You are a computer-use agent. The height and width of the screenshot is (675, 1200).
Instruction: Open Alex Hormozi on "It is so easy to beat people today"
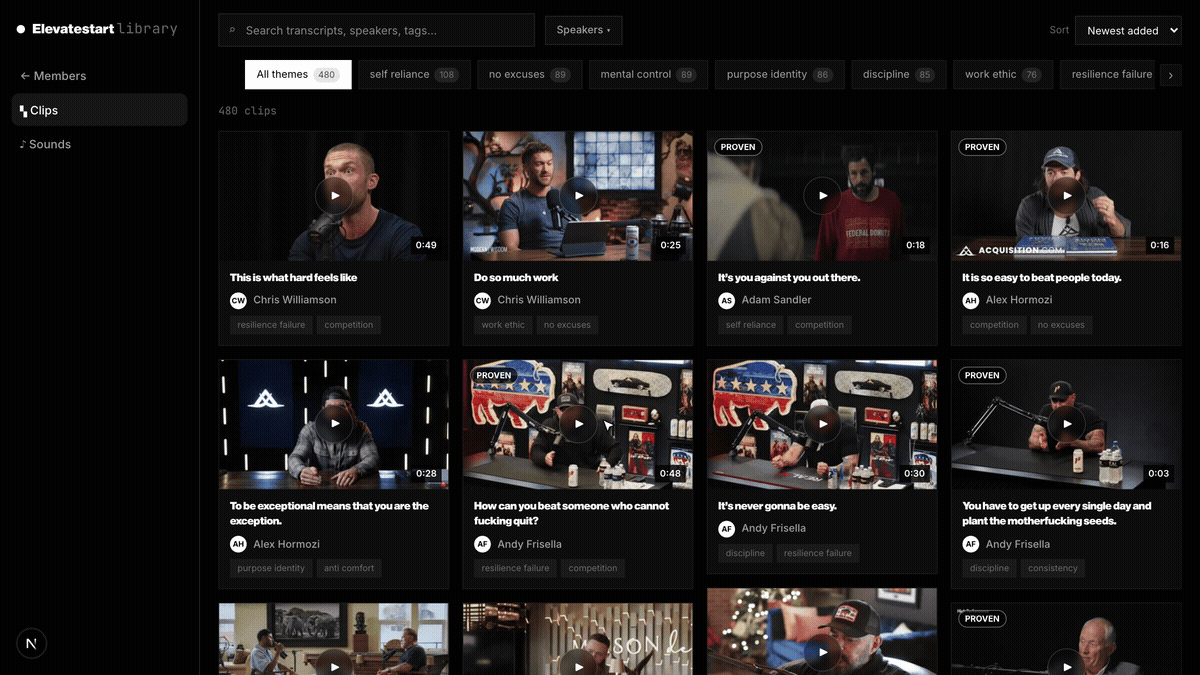point(1019,300)
